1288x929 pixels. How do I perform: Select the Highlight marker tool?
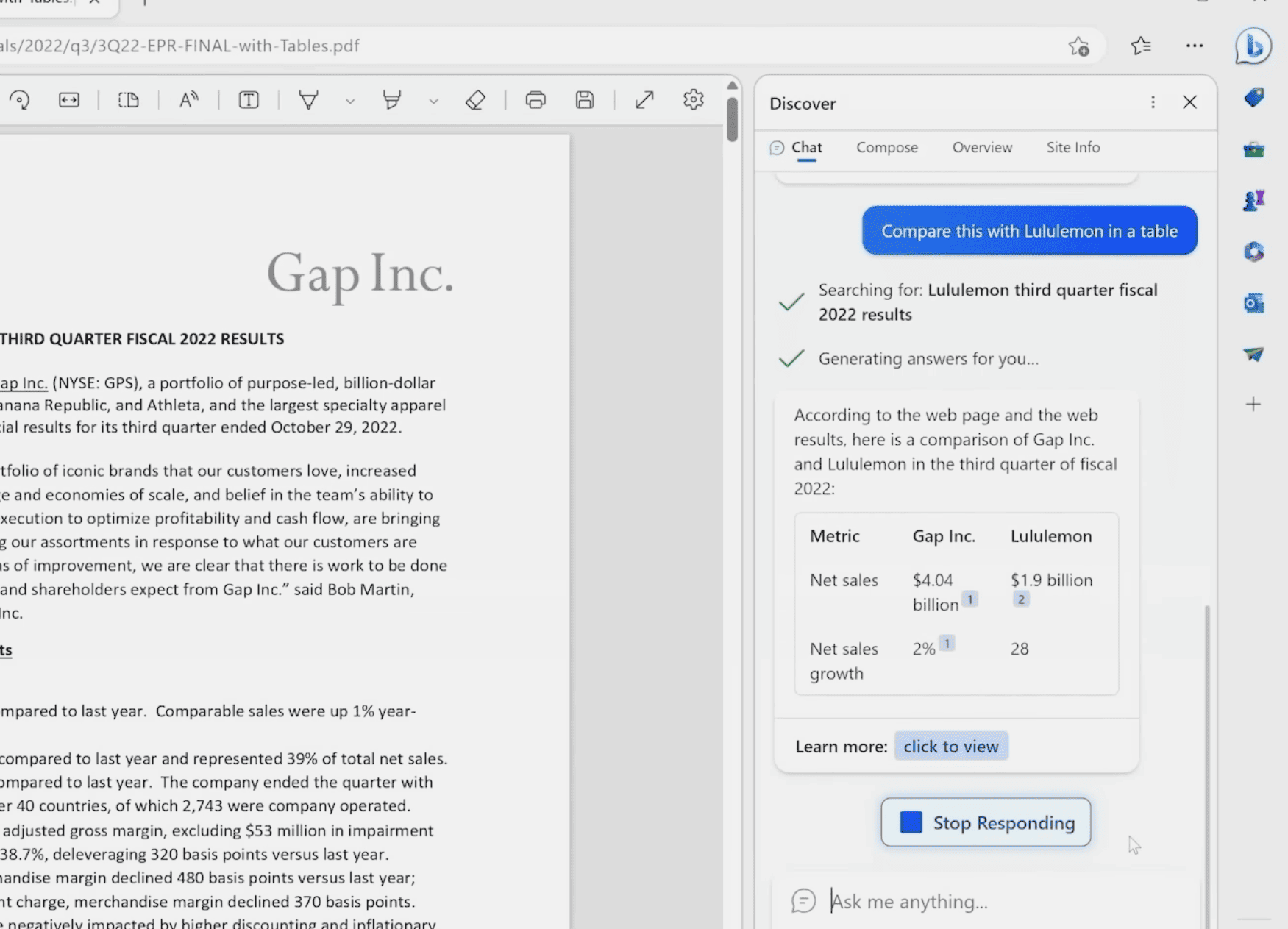(392, 100)
